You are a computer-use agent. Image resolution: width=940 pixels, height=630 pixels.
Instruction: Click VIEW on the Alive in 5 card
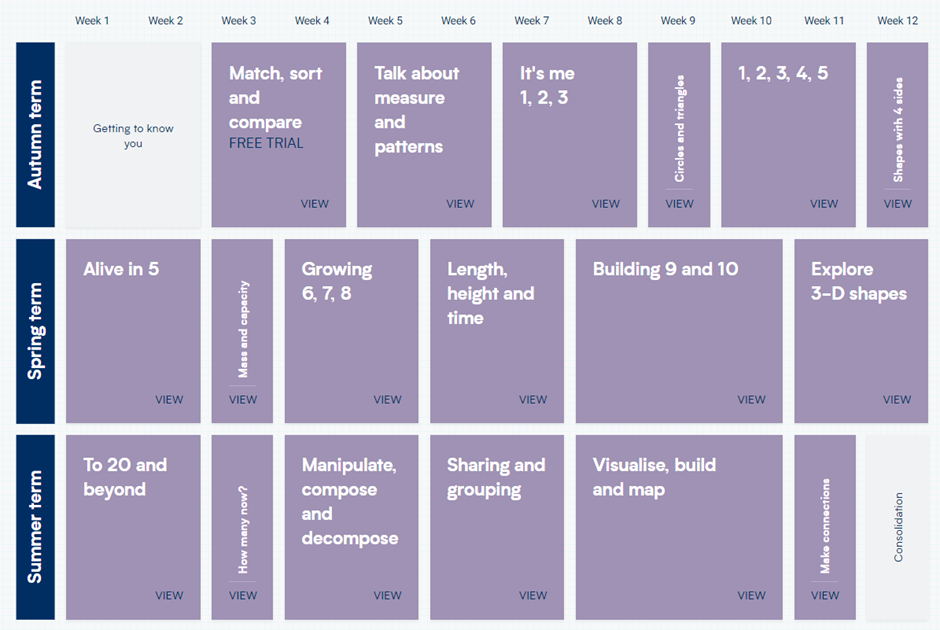pyautogui.click(x=169, y=400)
